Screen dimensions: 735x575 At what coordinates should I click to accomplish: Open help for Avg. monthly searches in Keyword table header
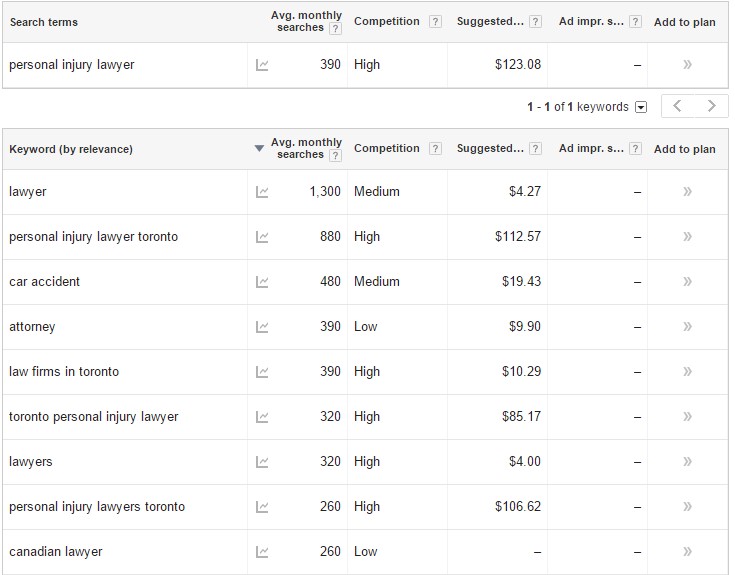[x=335, y=156]
